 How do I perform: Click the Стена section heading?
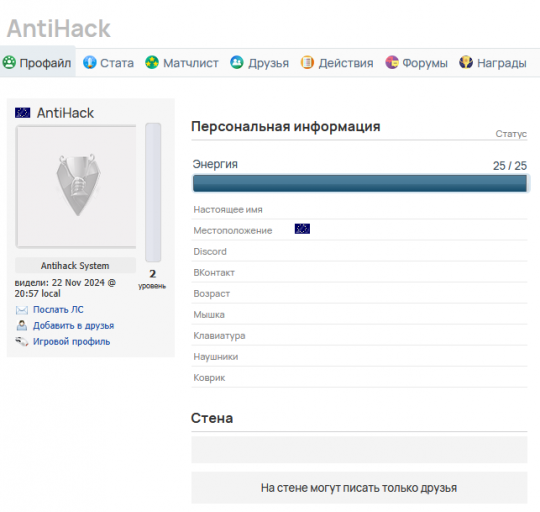tap(212, 418)
